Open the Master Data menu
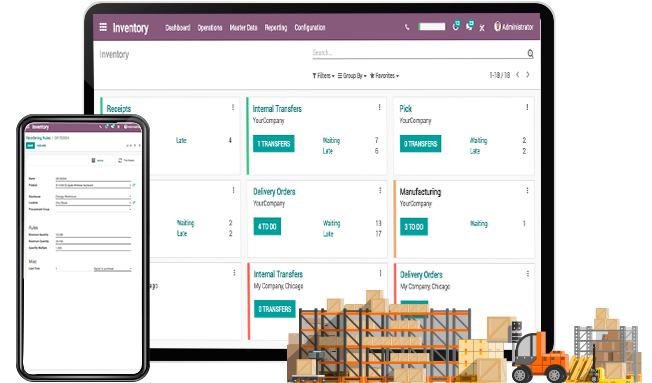This screenshot has width=652, height=383. pos(243,28)
